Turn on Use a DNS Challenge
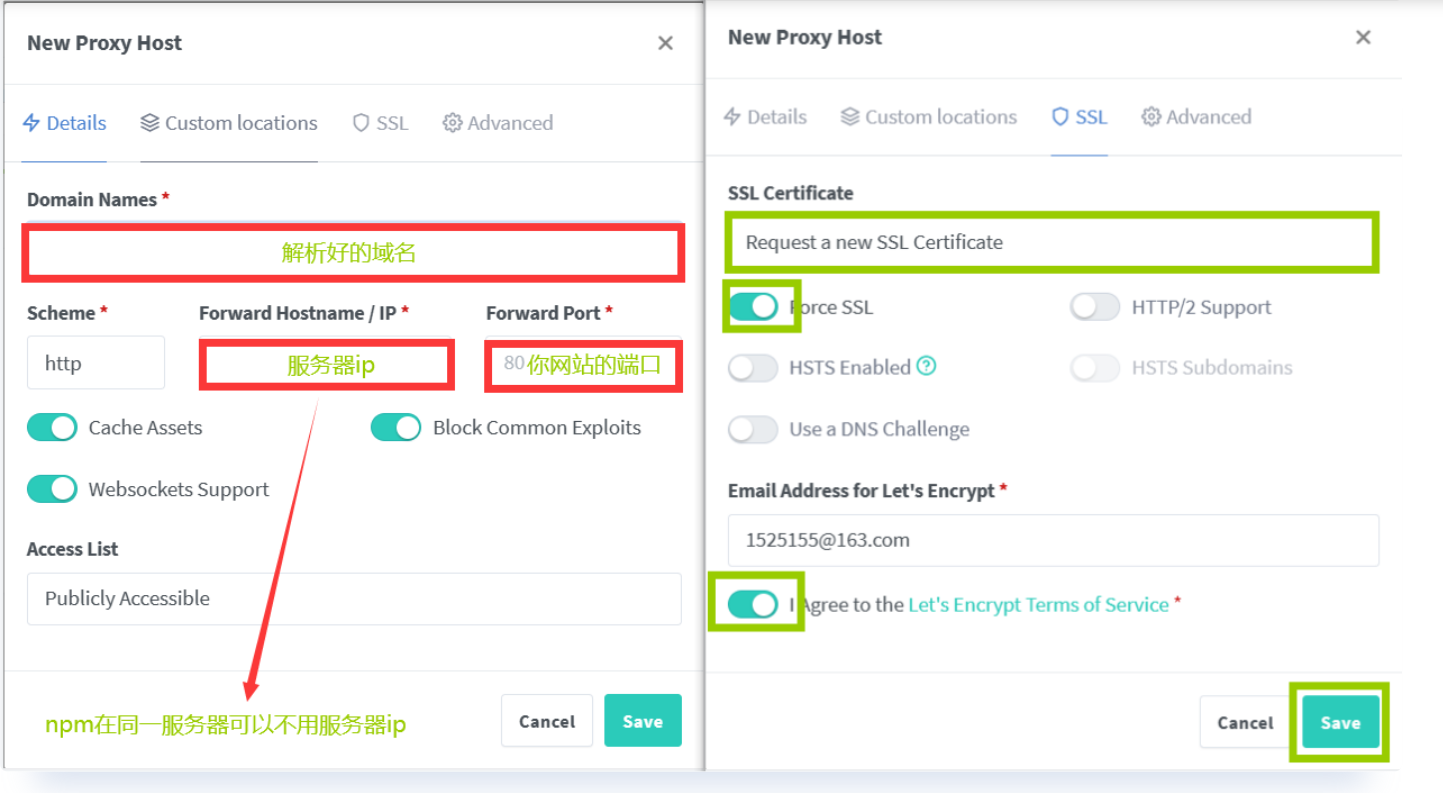Viewport: 1443px width, 793px height. pos(753,430)
